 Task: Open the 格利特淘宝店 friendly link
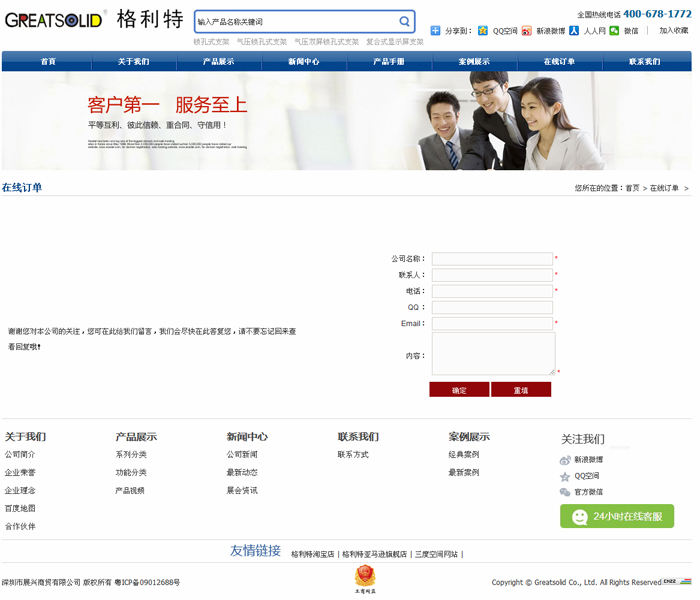pyautogui.click(x=312, y=554)
